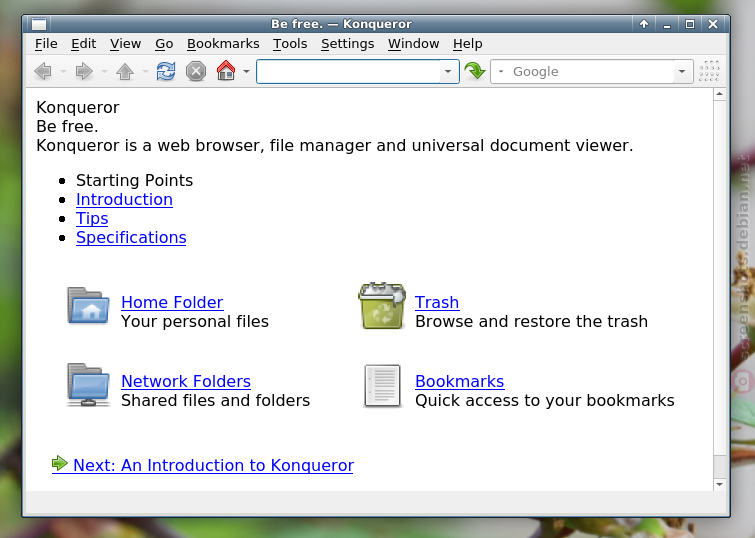Click the keep-above arrow button in the title bar
755x538 pixels.
click(x=644, y=24)
